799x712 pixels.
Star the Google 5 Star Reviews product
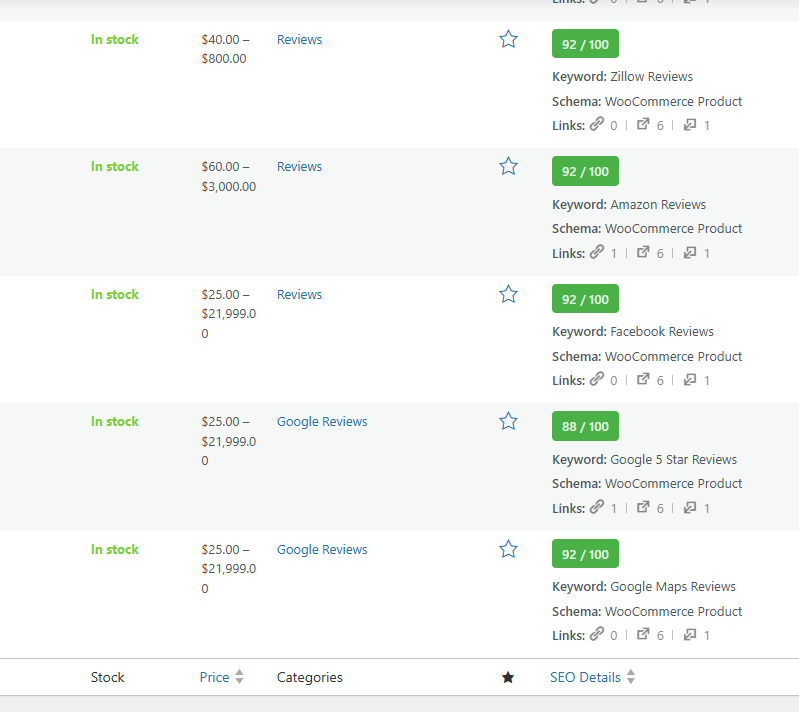tap(508, 422)
